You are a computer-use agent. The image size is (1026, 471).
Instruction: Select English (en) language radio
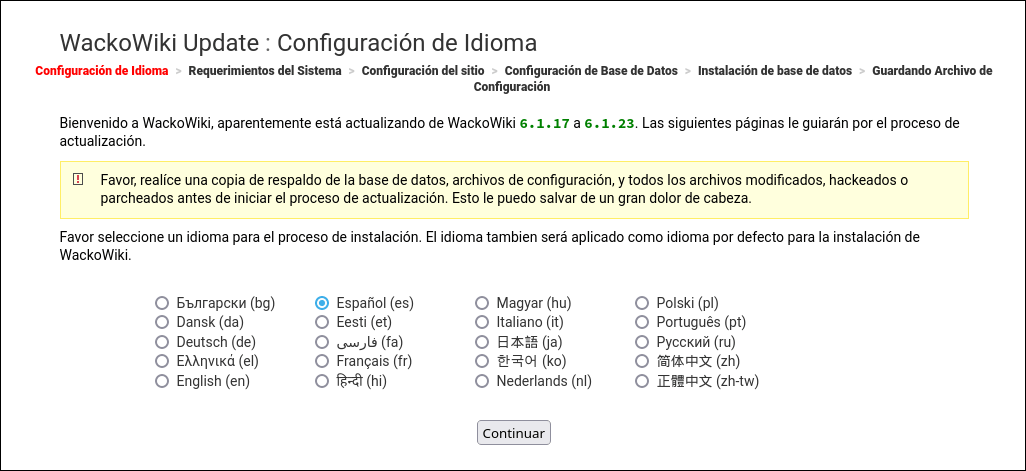tap(162, 381)
